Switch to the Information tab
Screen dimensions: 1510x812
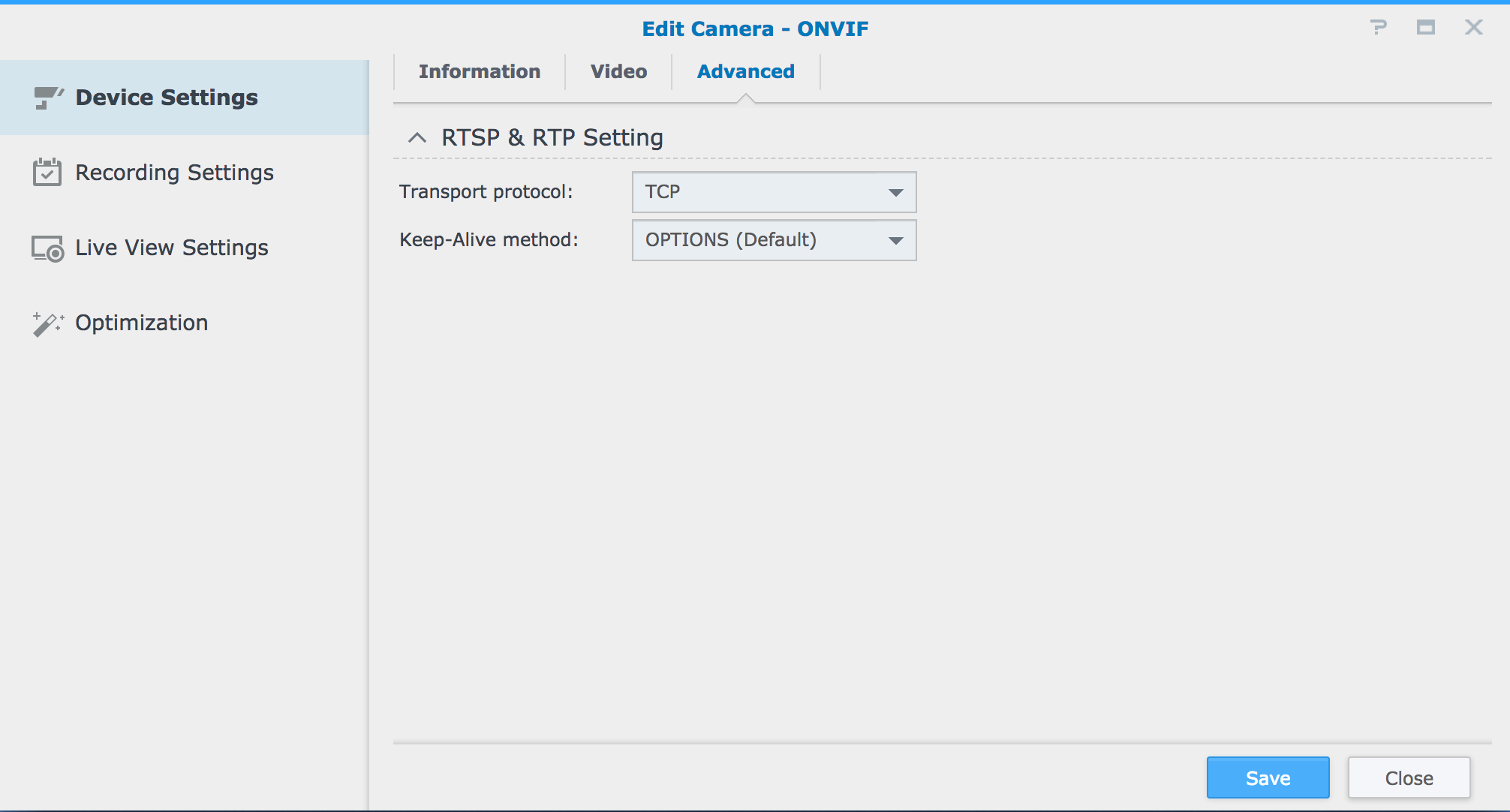tap(480, 71)
